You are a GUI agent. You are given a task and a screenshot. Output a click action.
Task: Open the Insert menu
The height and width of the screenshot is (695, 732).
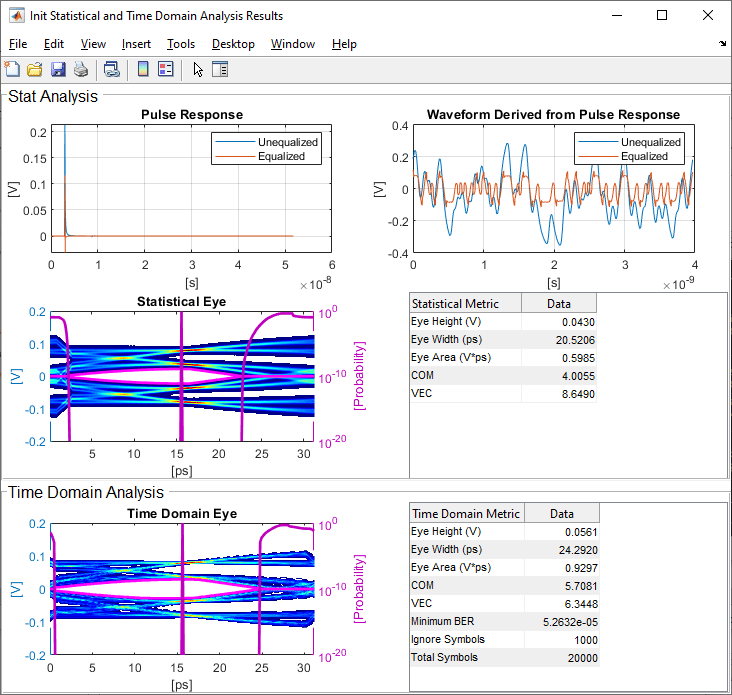pyautogui.click(x=136, y=44)
